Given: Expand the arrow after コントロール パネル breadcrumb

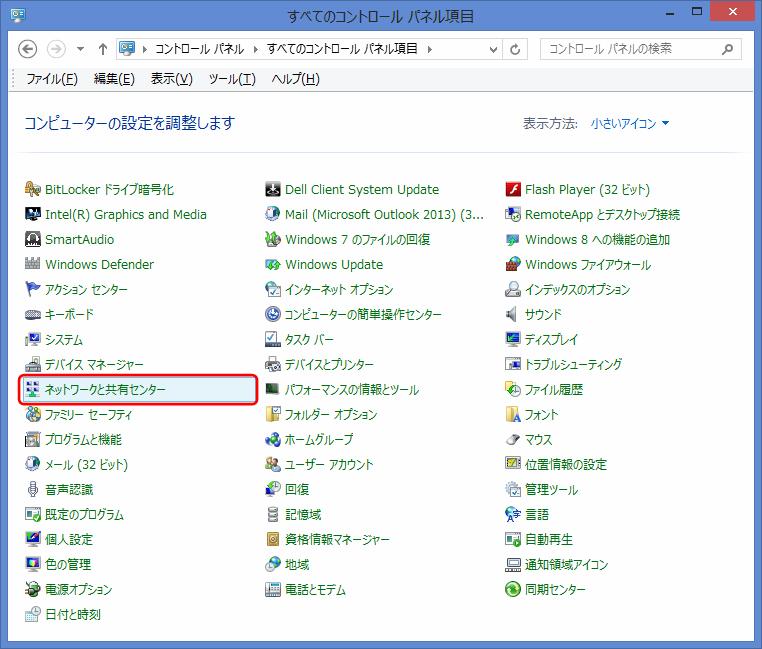Looking at the screenshot, I should coord(256,49).
